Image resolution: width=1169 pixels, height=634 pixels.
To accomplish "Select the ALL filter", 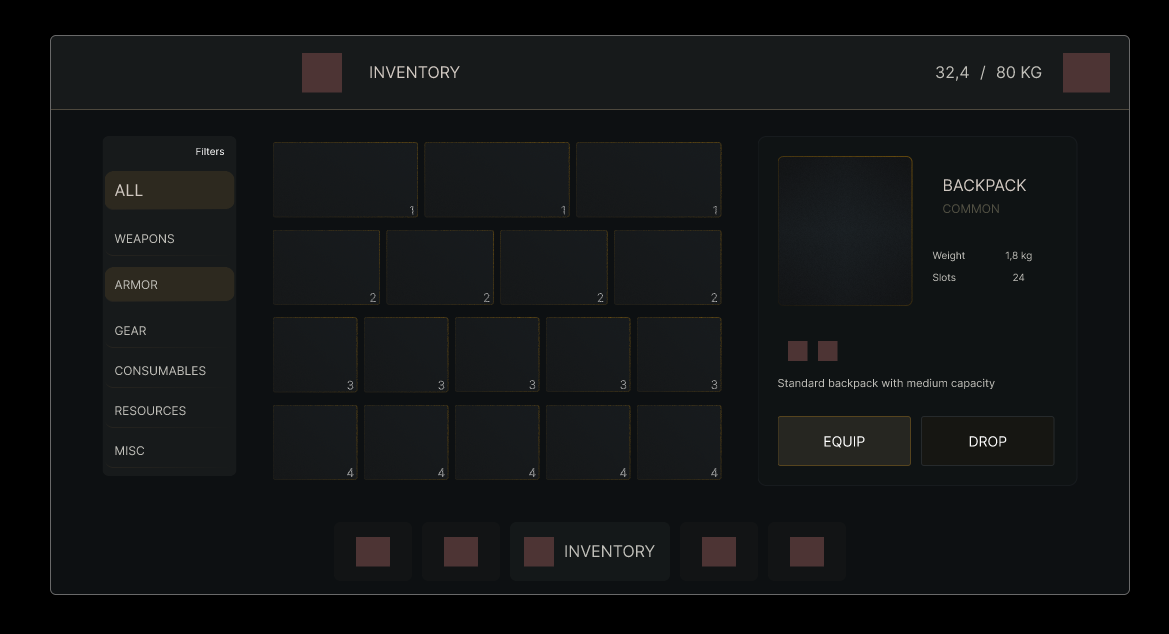I will tap(169, 190).
